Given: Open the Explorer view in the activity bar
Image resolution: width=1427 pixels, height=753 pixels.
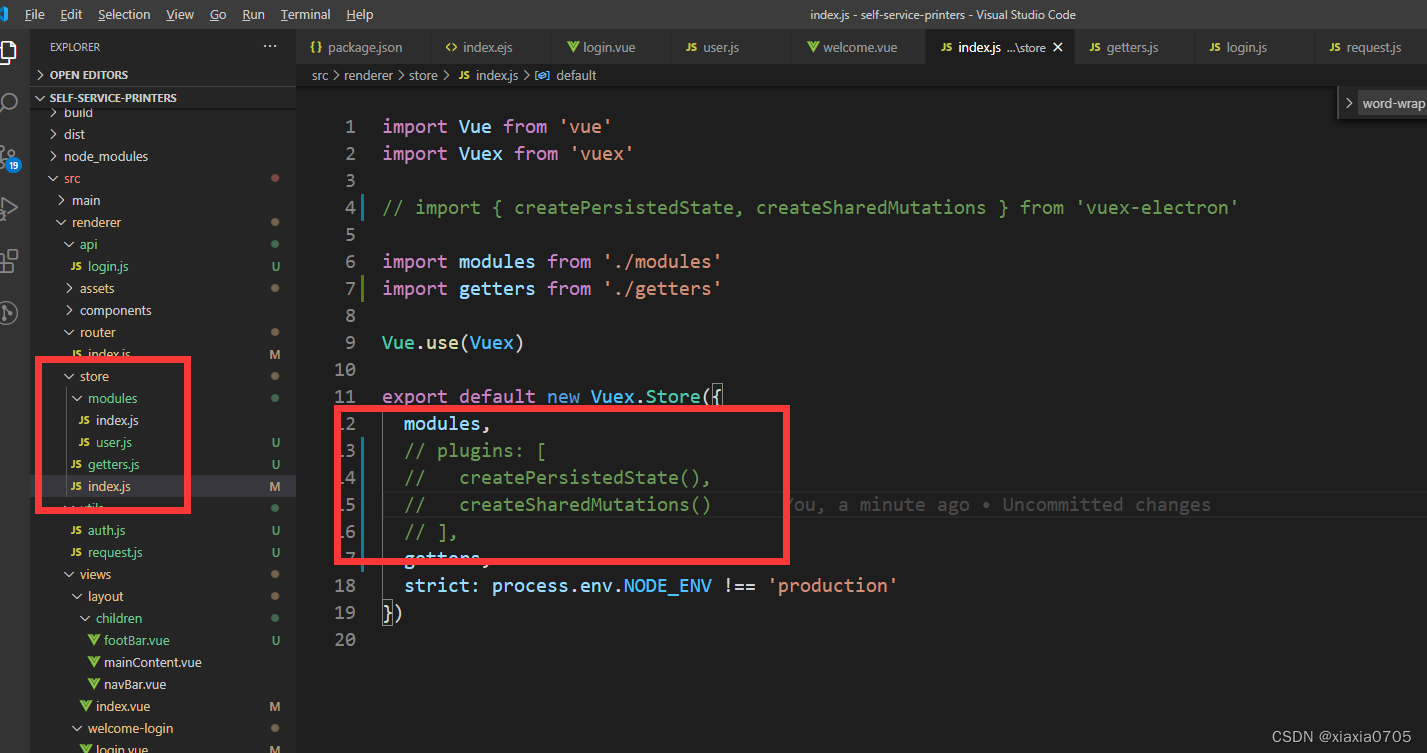Looking at the screenshot, I should [13, 50].
